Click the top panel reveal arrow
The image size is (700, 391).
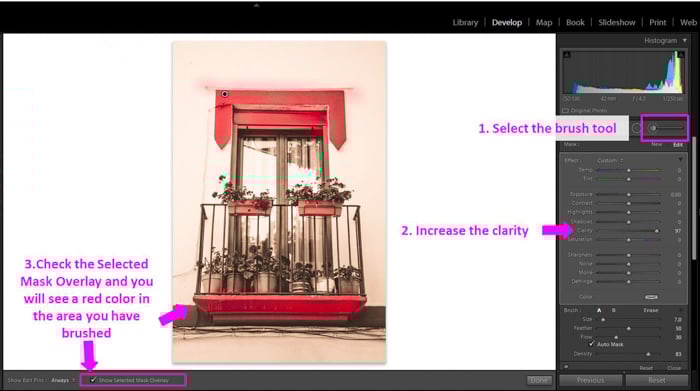256,5
